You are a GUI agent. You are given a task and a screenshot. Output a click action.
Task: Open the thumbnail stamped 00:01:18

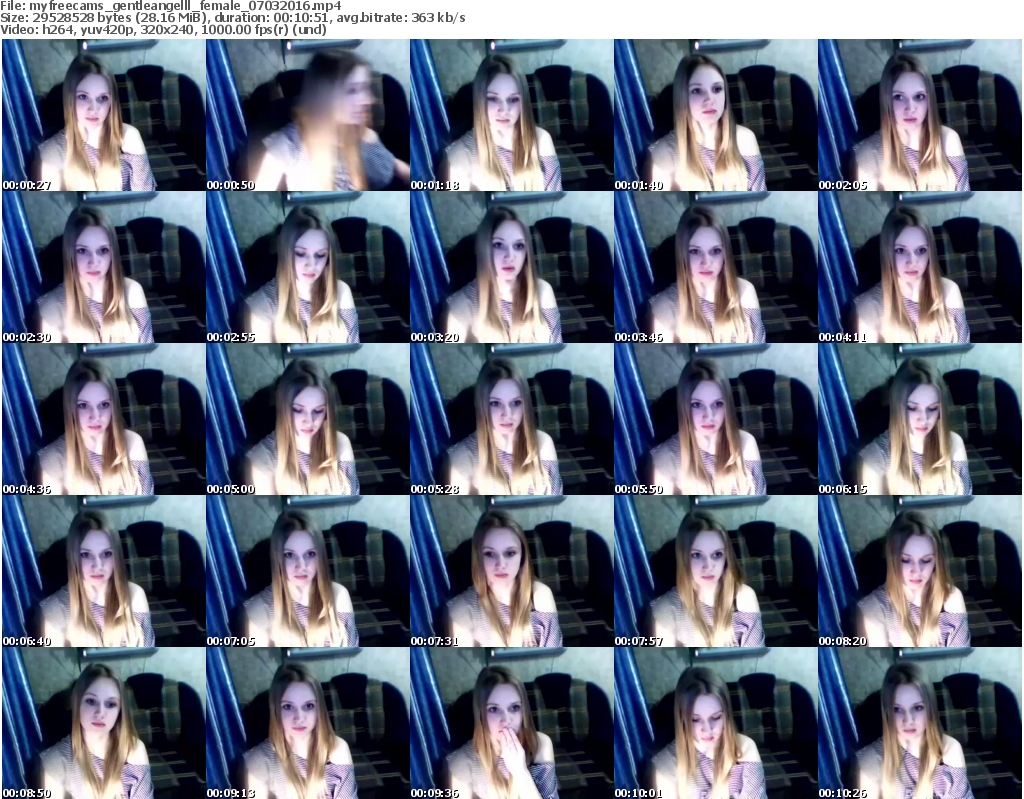coord(511,116)
